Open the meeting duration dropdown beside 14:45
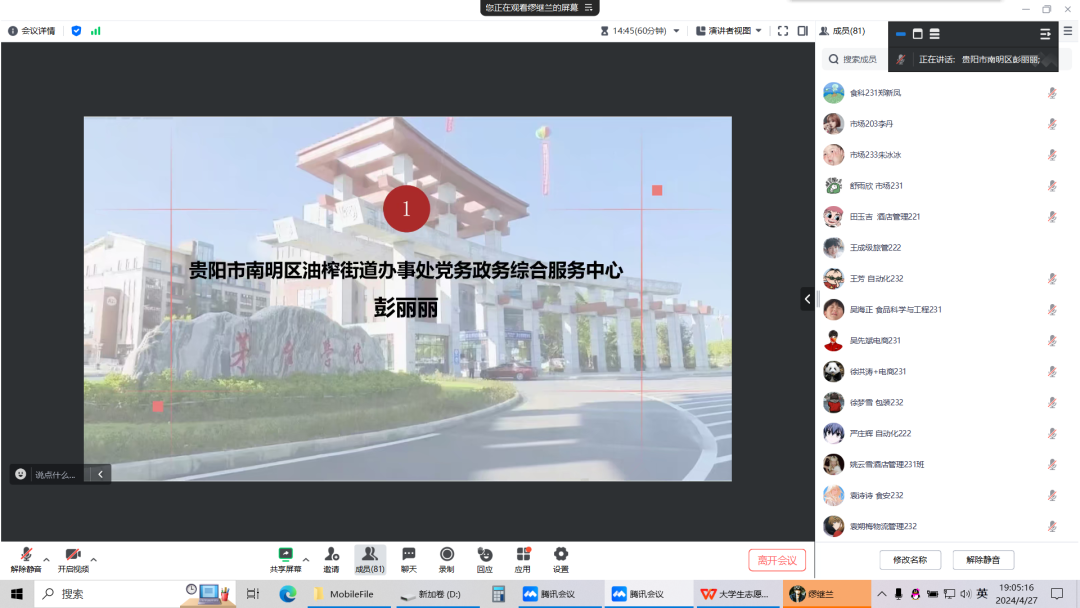 [677, 30]
